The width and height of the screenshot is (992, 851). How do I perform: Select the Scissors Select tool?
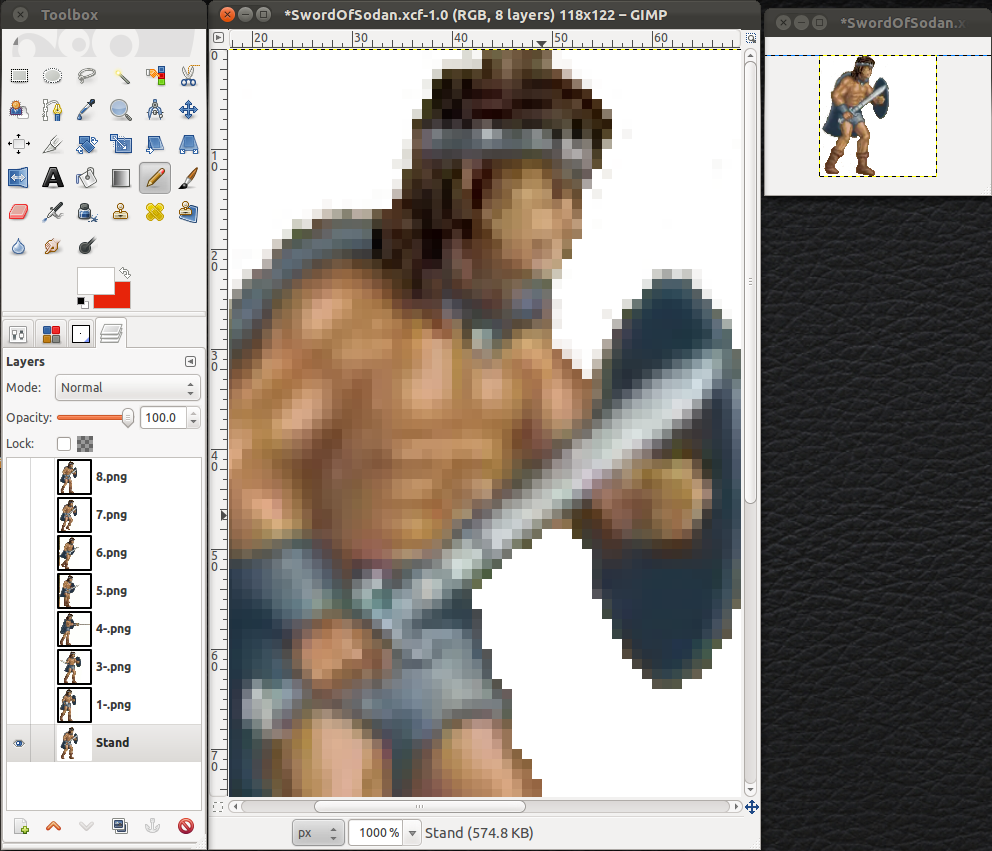pos(188,76)
